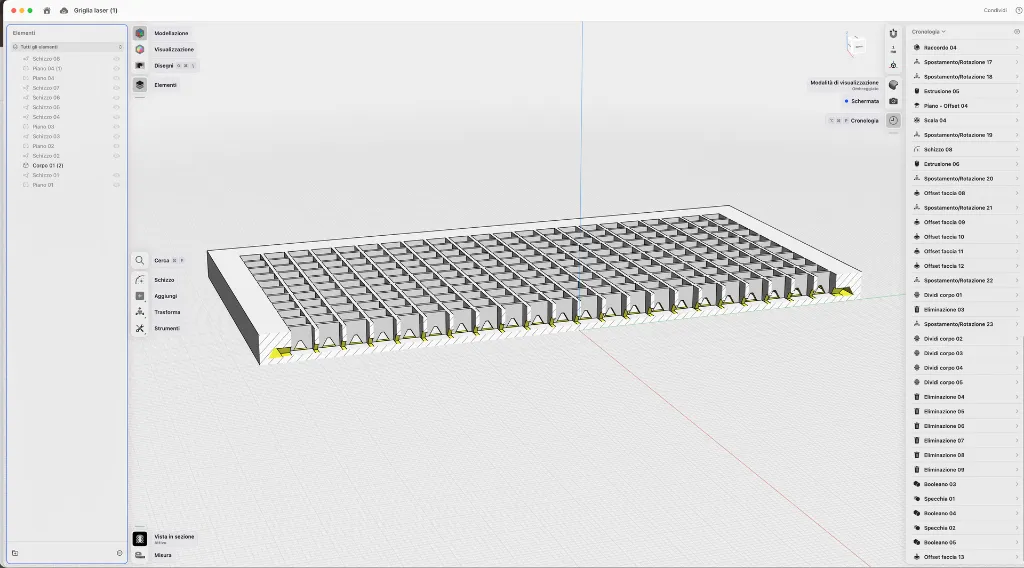Expand the Booleano 03 history entry
The height and width of the screenshot is (568, 1024).
pos(1017,484)
